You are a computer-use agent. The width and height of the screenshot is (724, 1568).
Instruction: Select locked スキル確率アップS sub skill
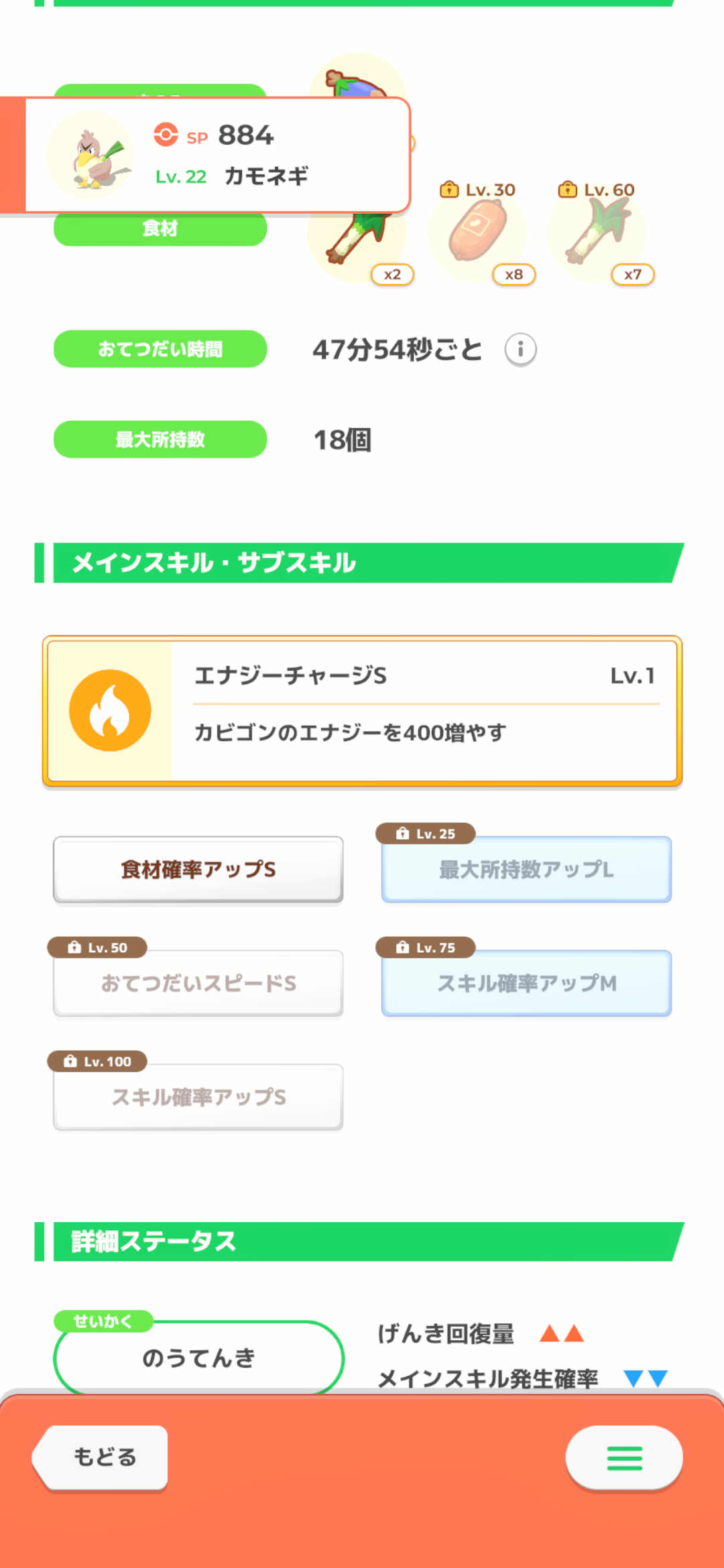198,1097
